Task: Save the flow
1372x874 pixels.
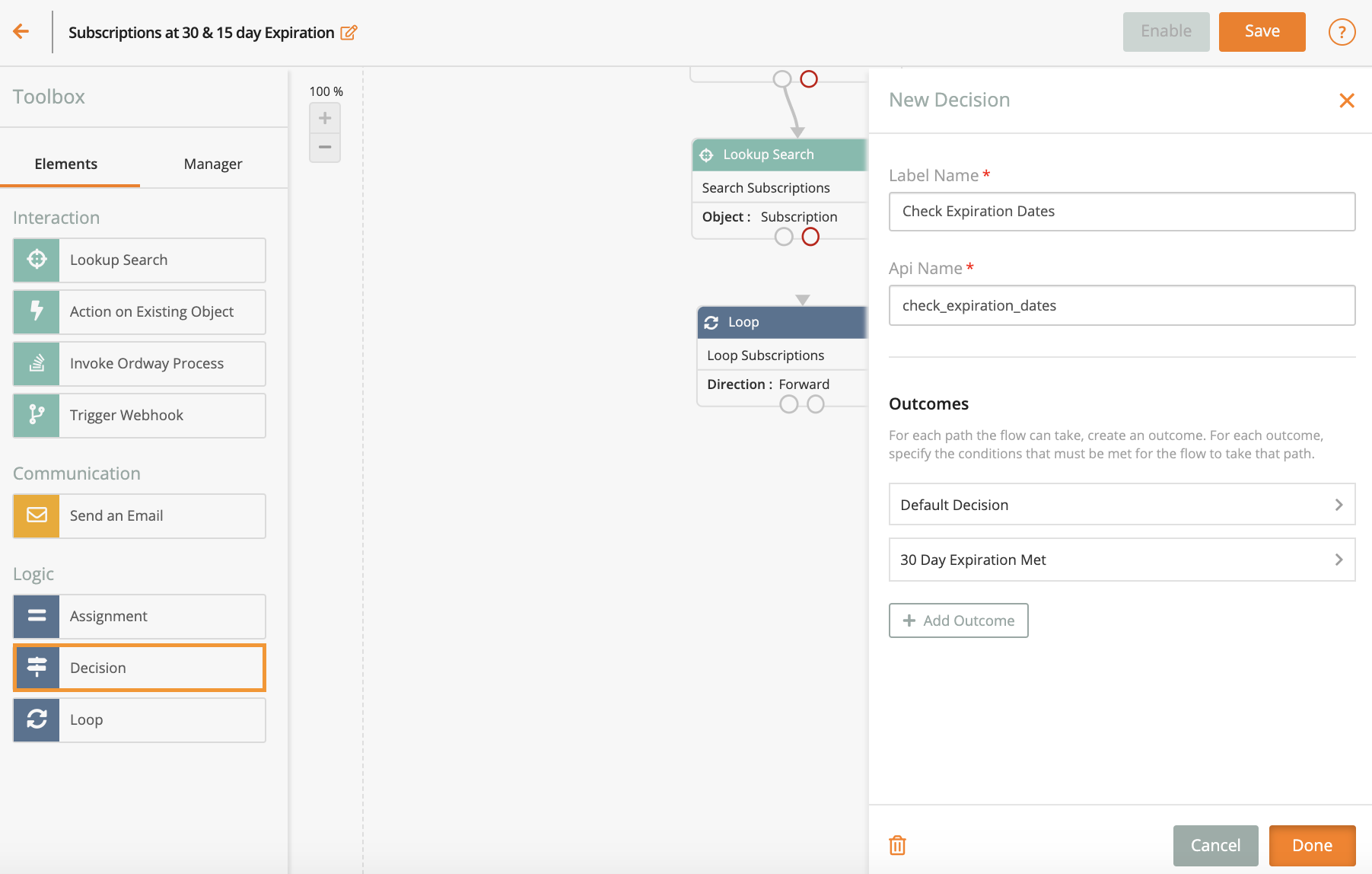Action: click(1262, 31)
